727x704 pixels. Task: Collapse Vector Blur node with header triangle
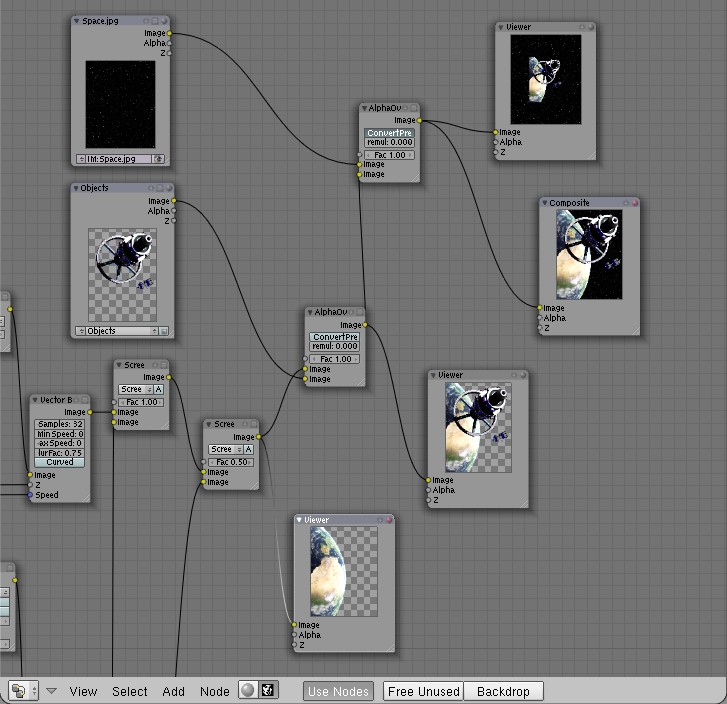point(34,400)
